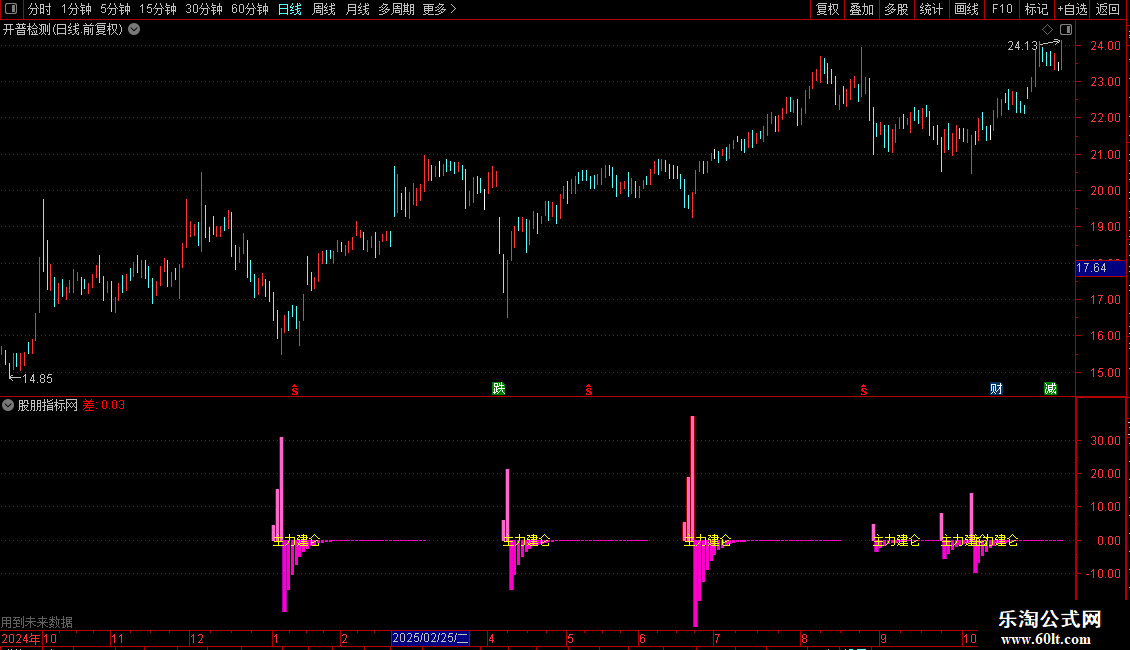Viewport: 1130px width, 650px height.
Task: Click the 24.13 high price label
Action: point(1022,46)
